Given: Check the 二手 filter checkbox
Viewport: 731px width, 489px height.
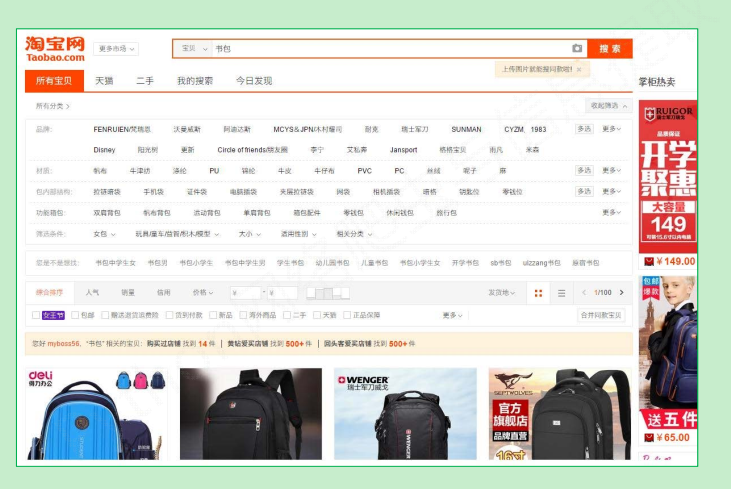Looking at the screenshot, I should point(287,315).
